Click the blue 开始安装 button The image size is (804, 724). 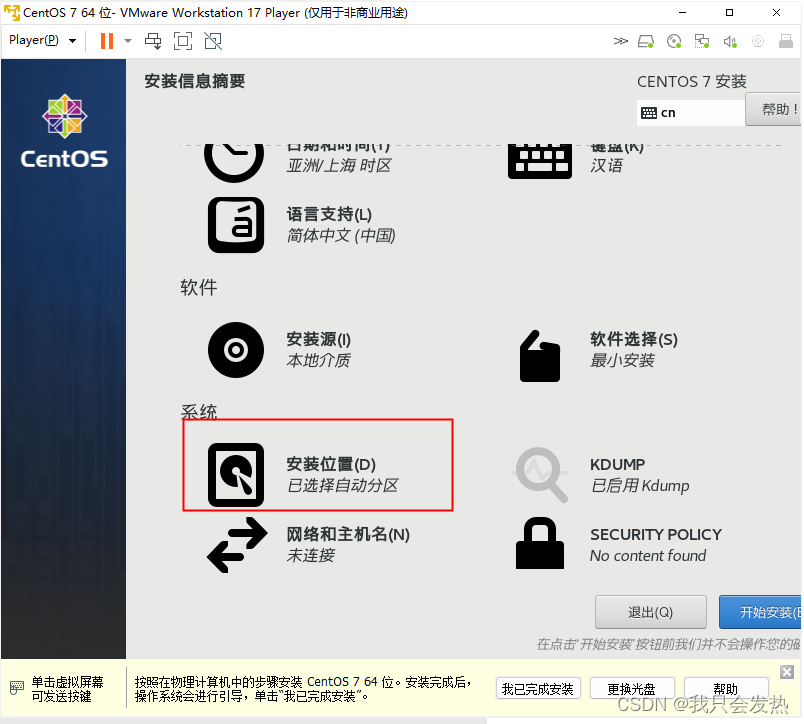pos(760,612)
